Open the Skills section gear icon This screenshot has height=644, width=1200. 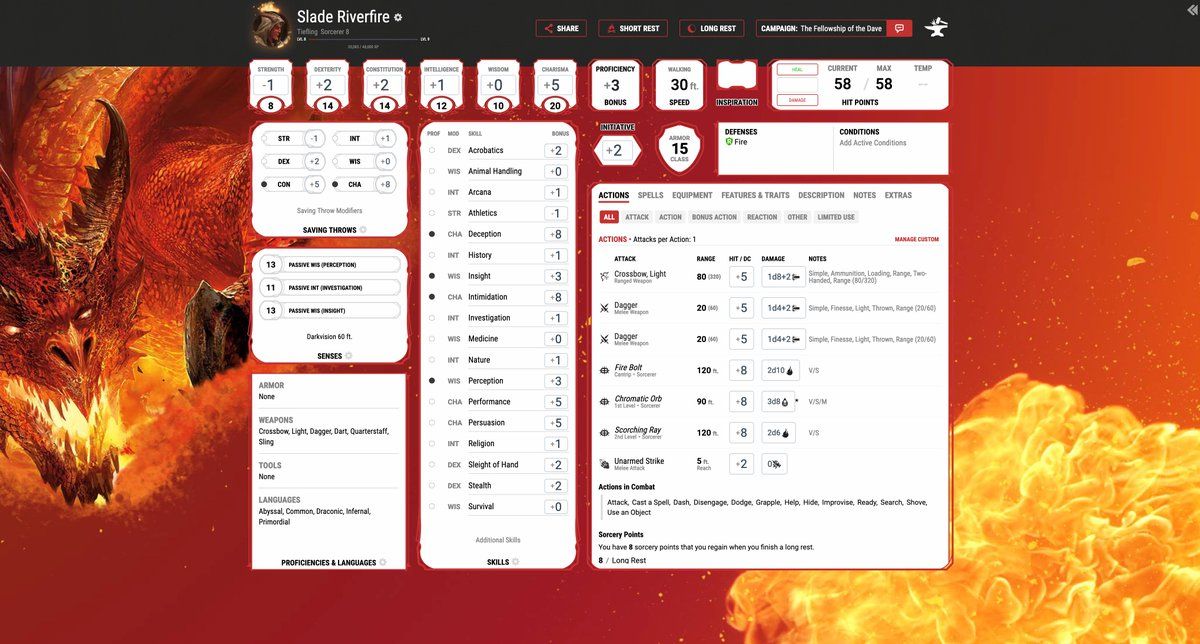click(516, 562)
